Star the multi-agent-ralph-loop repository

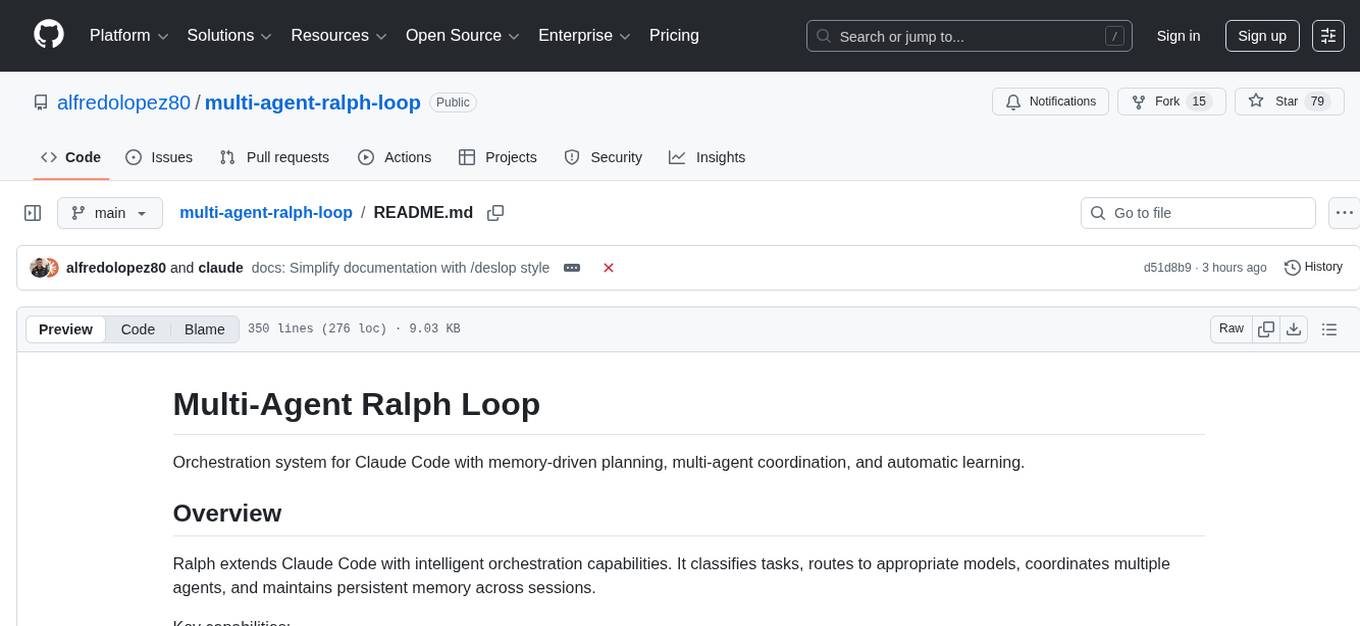click(1288, 101)
